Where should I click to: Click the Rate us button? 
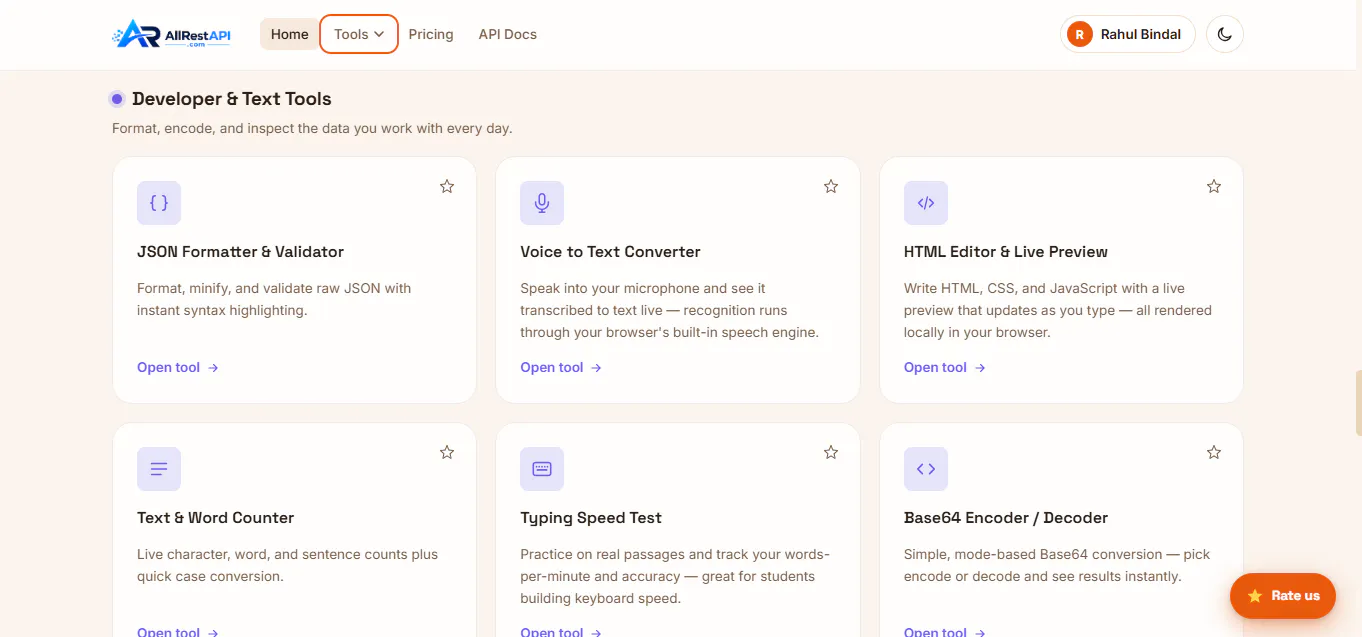[x=1283, y=596]
